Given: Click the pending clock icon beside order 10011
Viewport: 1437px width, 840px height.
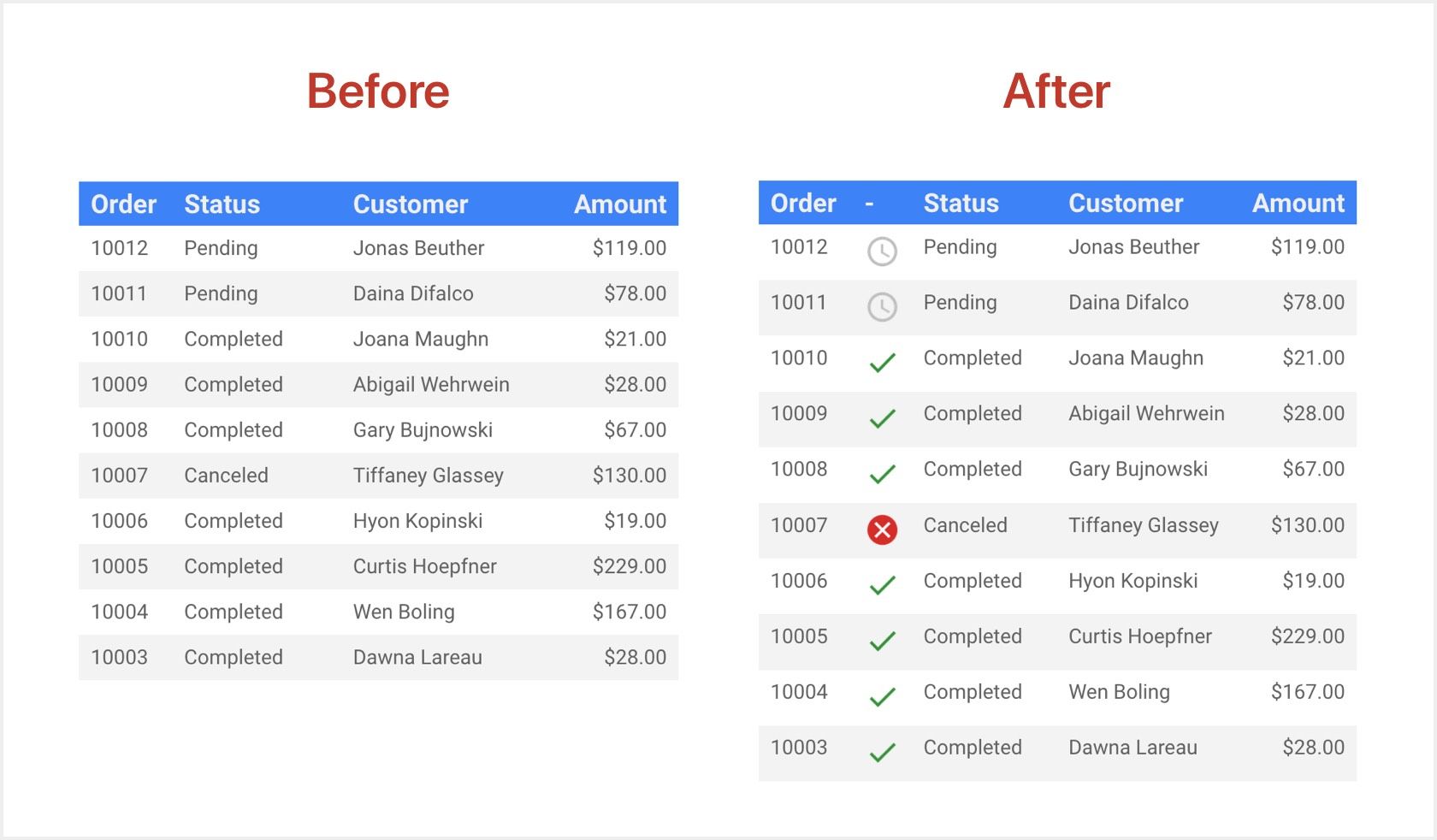Looking at the screenshot, I should [x=882, y=307].
